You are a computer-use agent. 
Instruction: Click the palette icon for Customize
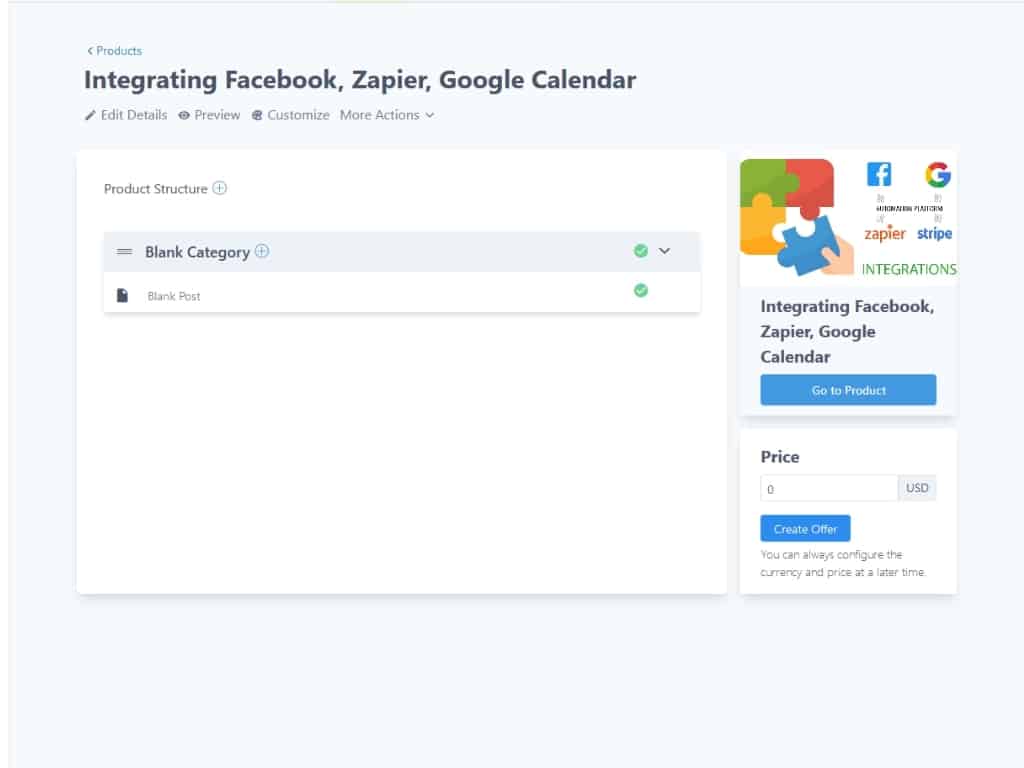pyautogui.click(x=257, y=116)
